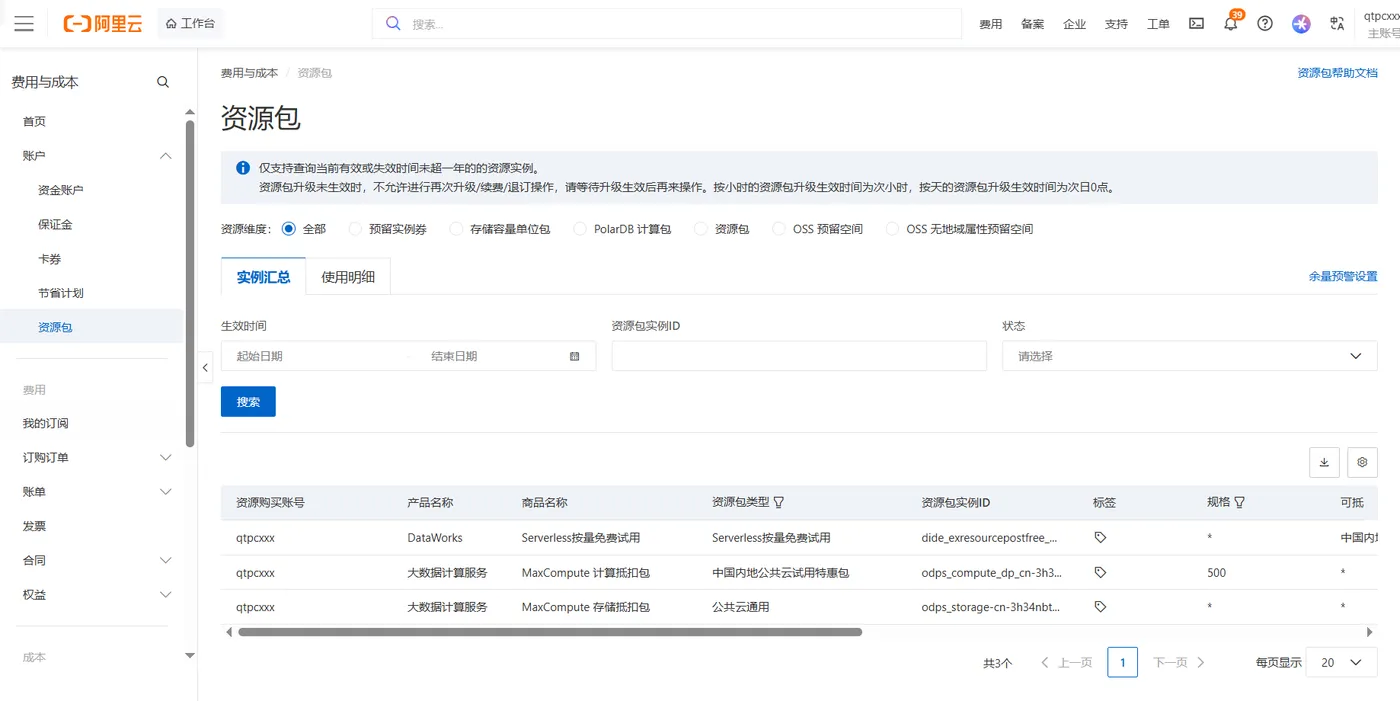
Task: Expand the 账单 sidebar section
Action: coord(166,491)
